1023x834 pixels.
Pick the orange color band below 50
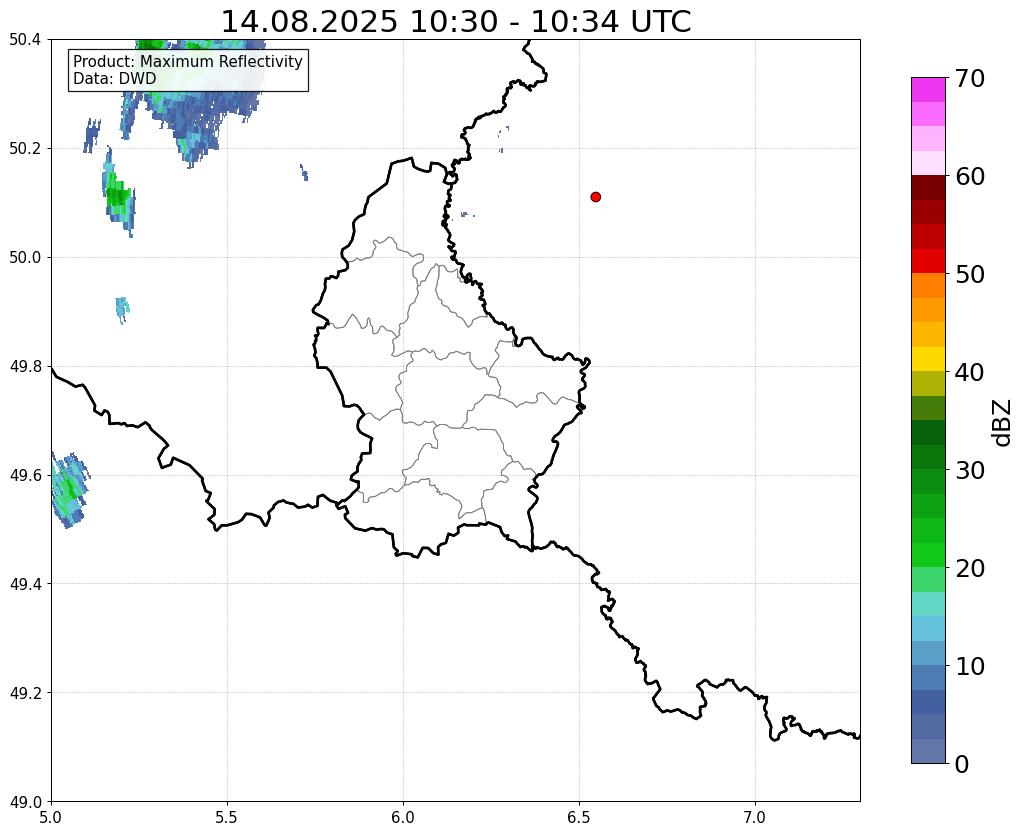tap(928, 286)
